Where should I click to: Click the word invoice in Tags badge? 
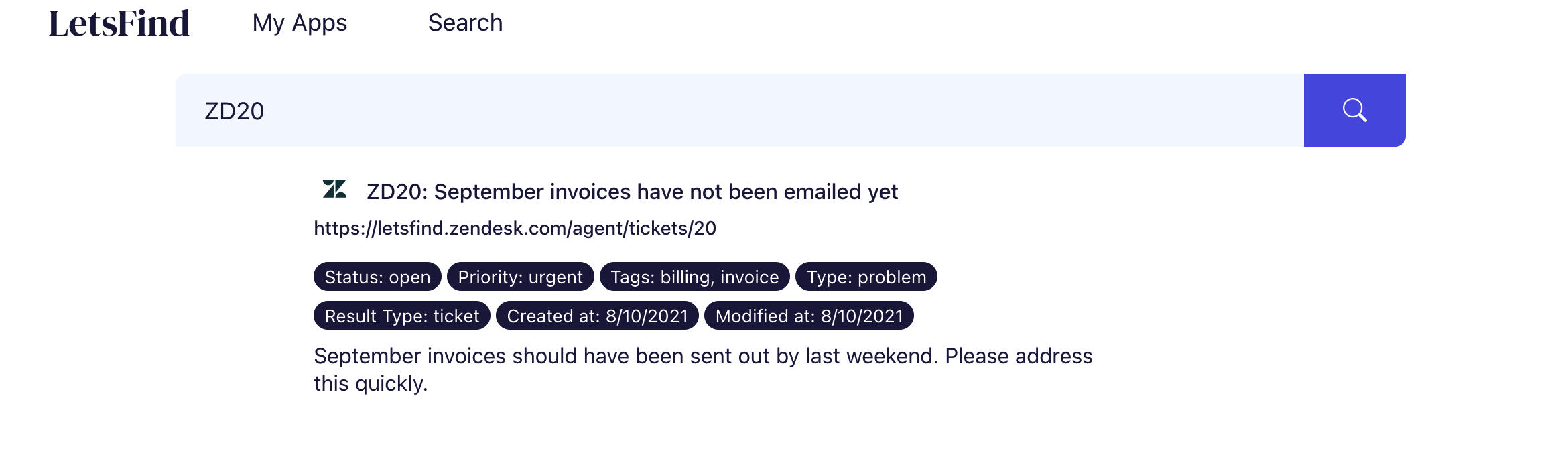[x=749, y=277]
